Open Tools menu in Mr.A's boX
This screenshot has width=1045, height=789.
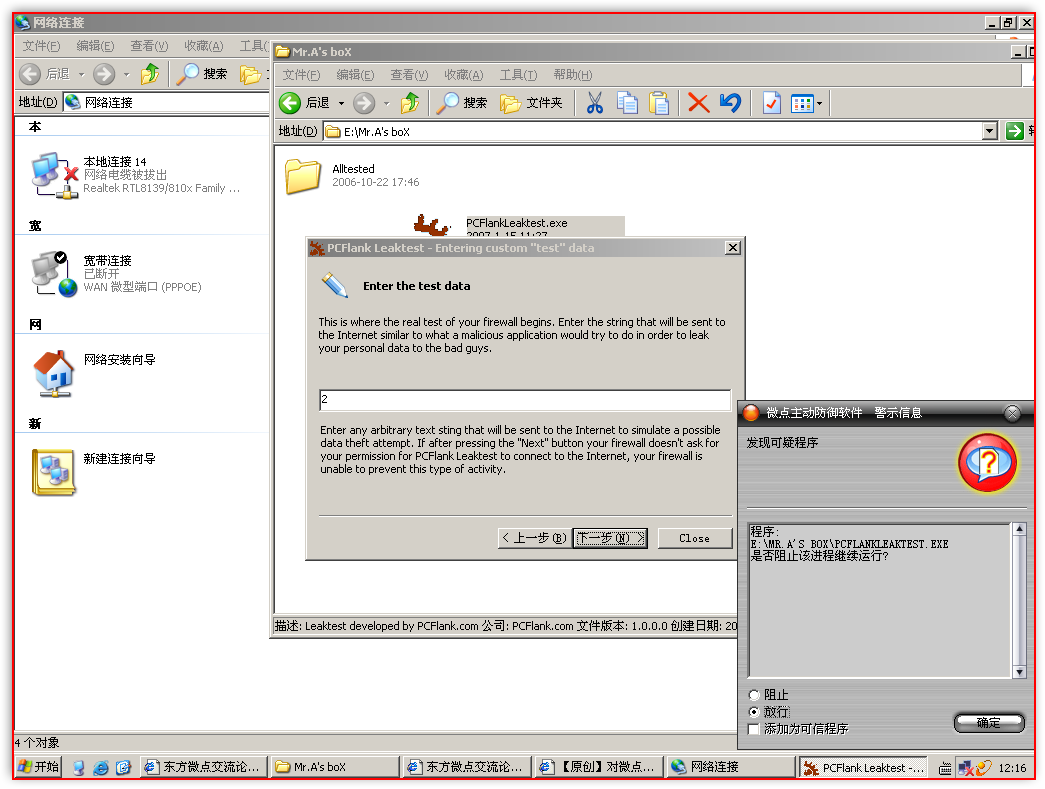(519, 75)
